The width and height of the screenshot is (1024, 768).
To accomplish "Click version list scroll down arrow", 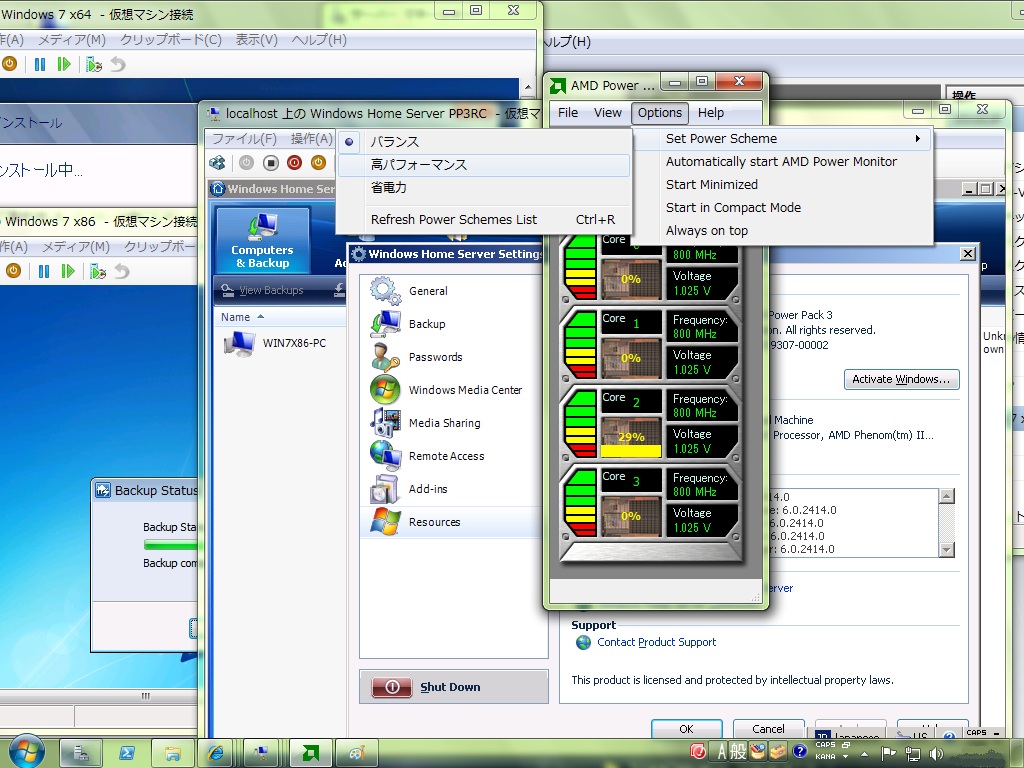I will 946,550.
